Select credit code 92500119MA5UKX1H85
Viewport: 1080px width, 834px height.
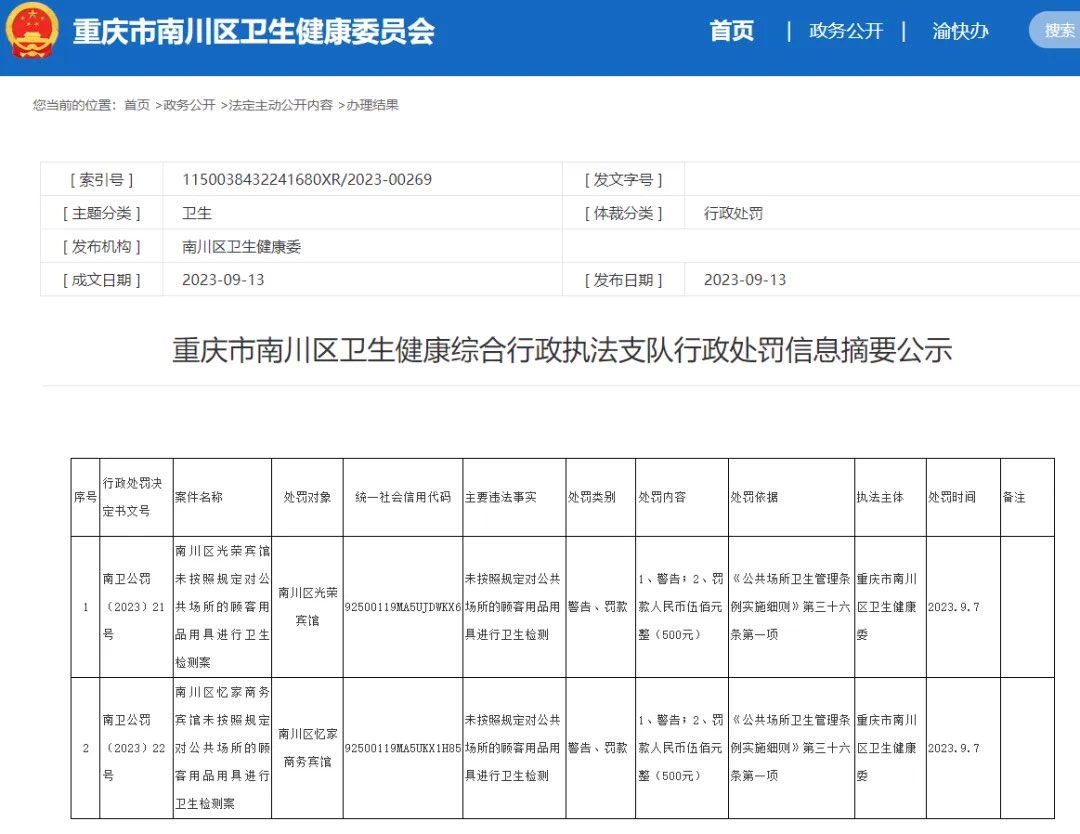click(403, 748)
